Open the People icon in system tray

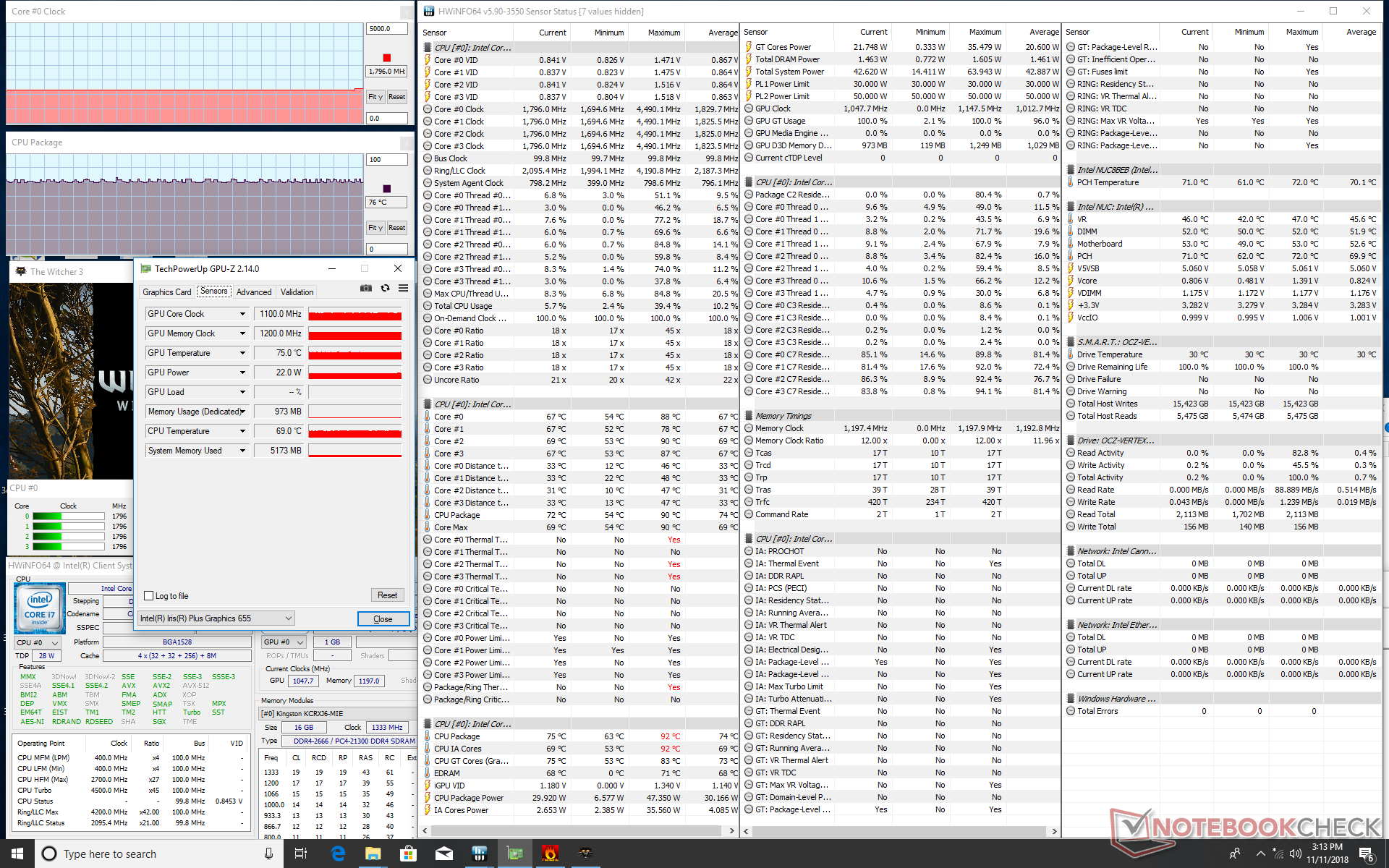click(x=1235, y=854)
